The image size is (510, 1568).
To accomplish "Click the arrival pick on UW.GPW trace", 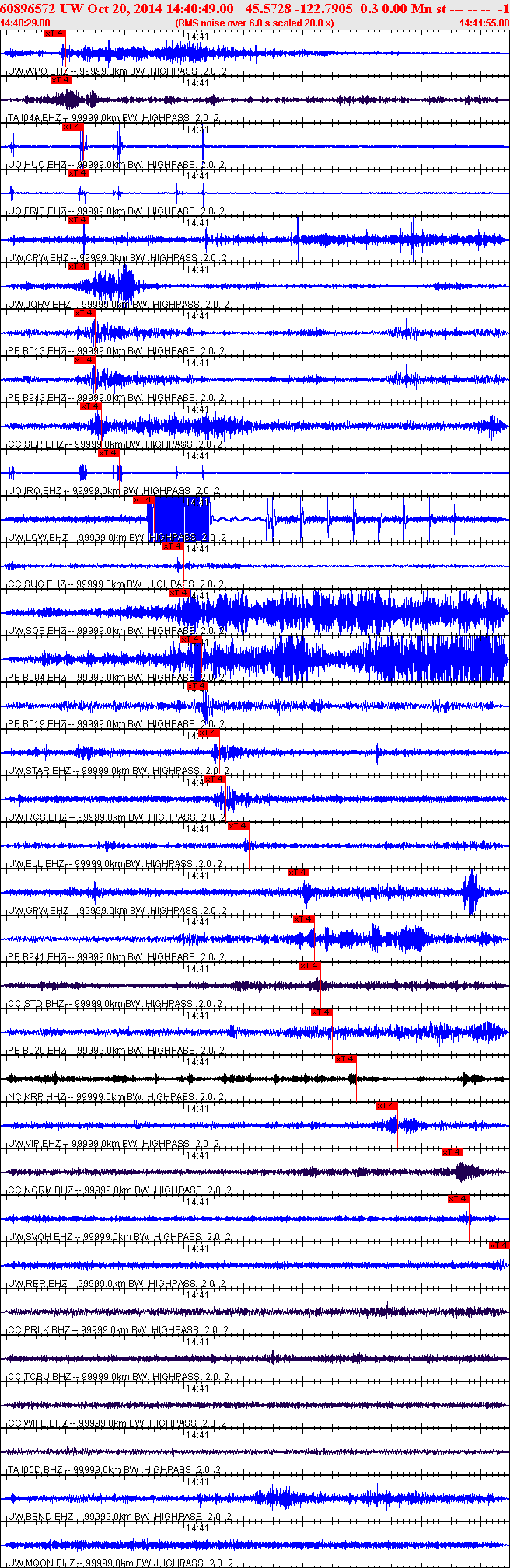I will [299, 873].
